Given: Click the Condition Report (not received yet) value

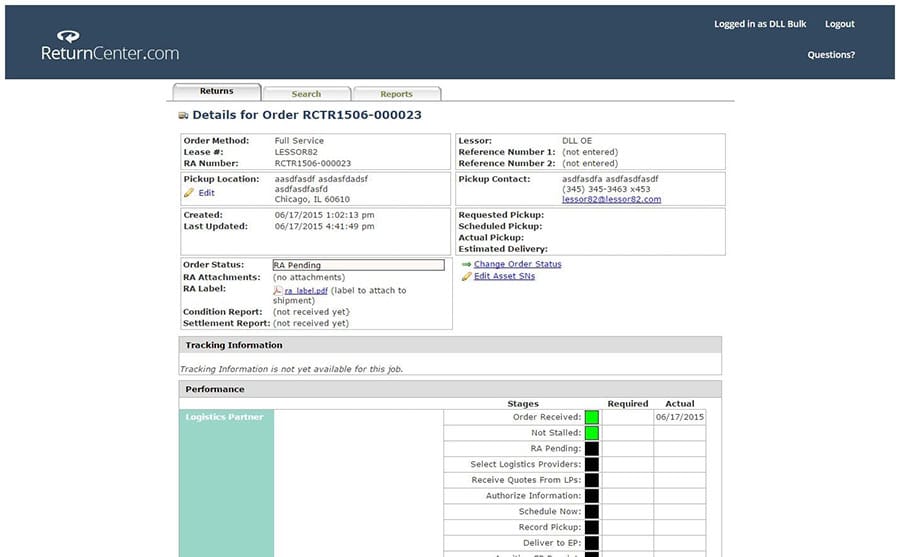Looking at the screenshot, I should pos(311,312).
